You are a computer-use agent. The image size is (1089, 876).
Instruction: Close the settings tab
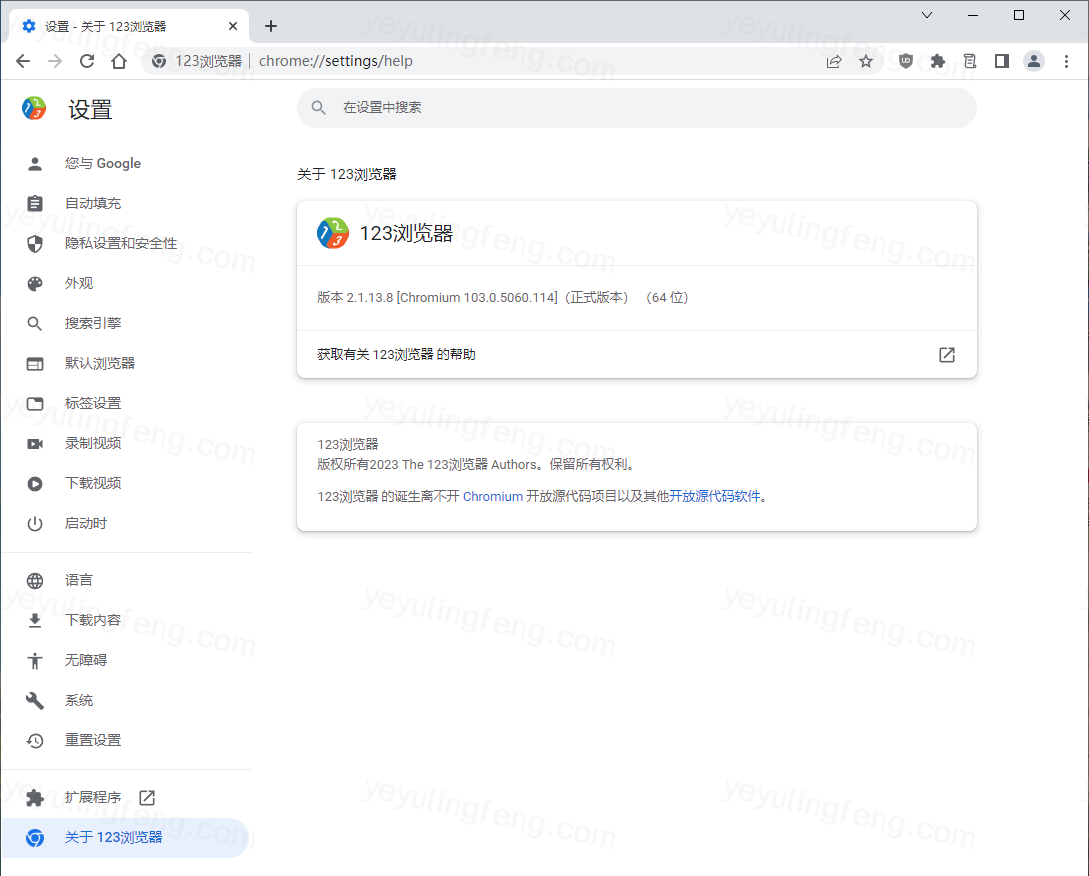233,26
